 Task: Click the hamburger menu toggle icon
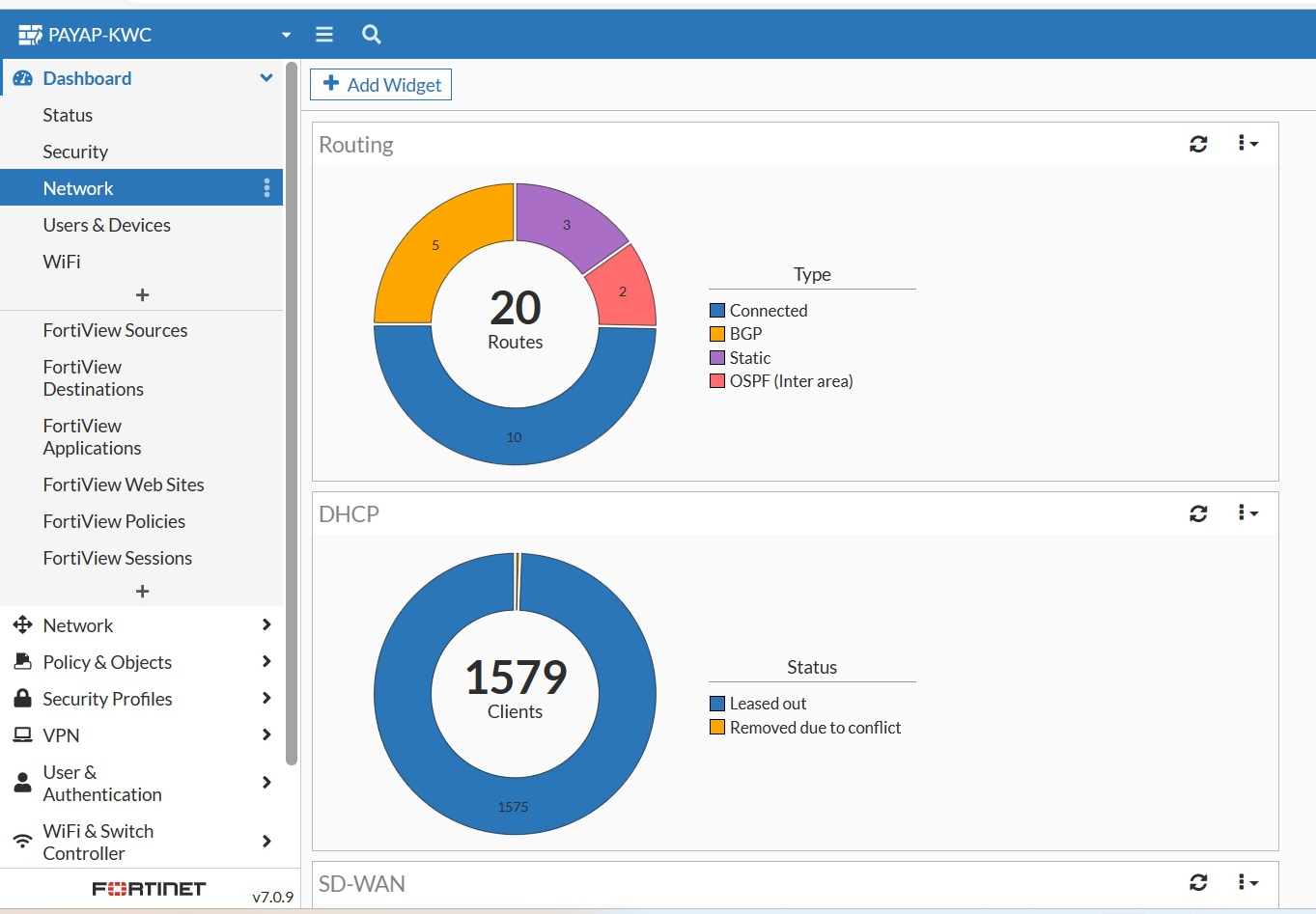(324, 35)
